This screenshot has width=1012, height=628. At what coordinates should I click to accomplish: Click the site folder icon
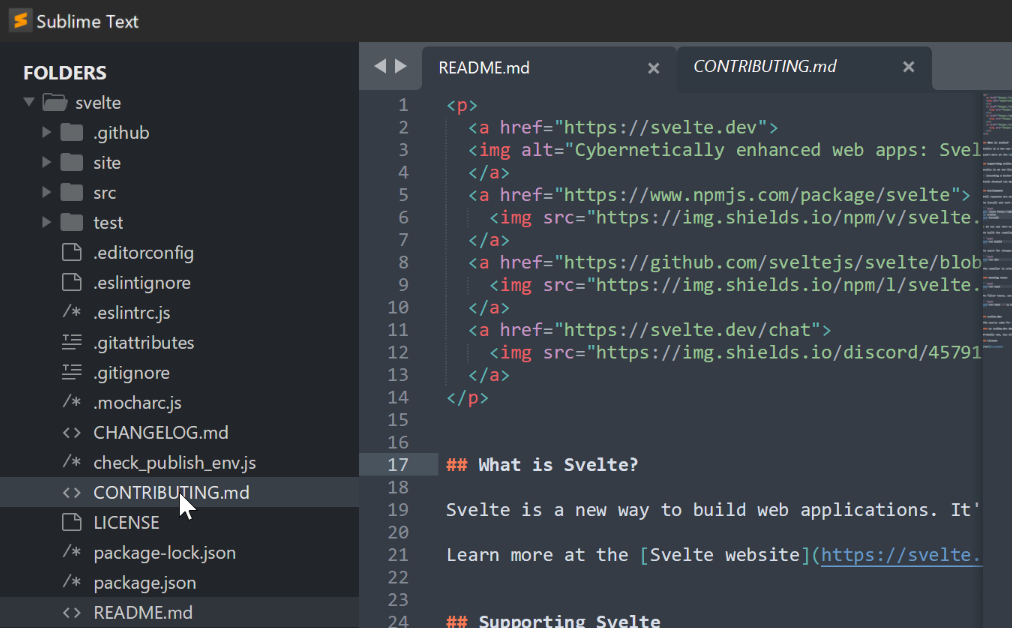click(x=72, y=162)
